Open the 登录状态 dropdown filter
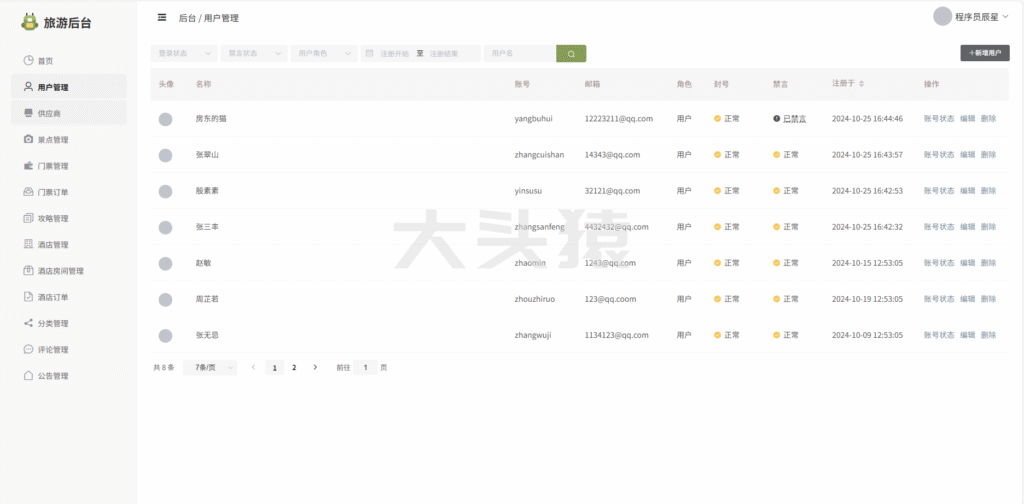 click(184, 54)
